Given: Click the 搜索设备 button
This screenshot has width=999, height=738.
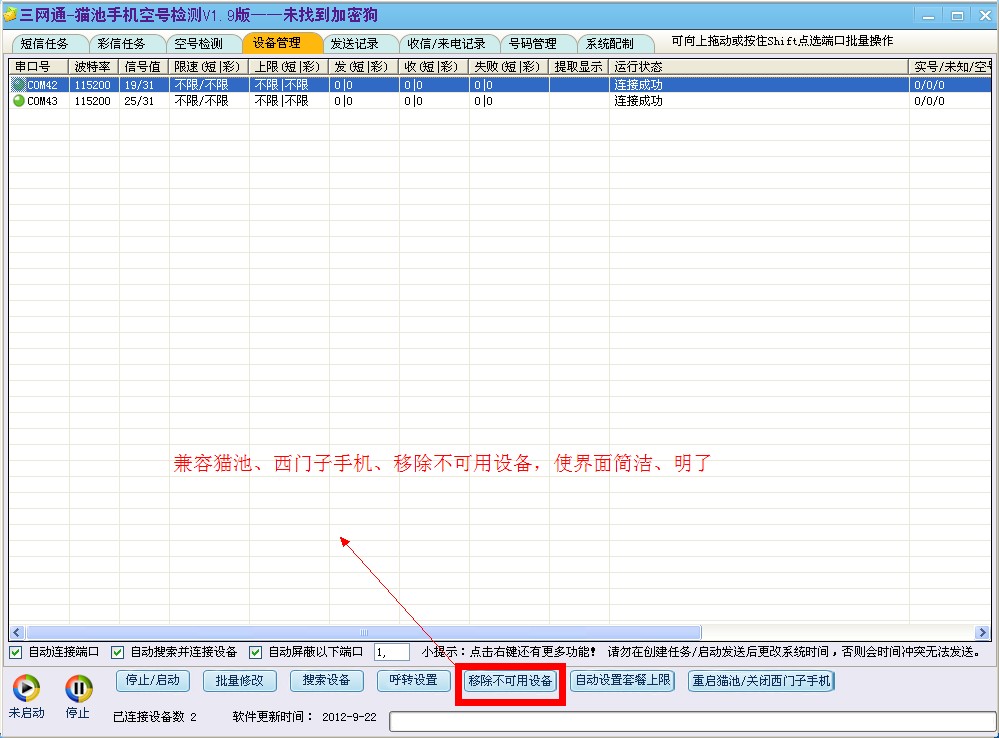Looking at the screenshot, I should (x=327, y=681).
